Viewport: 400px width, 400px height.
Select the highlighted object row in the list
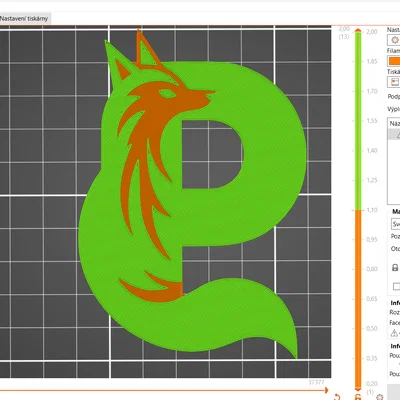tap(394, 134)
